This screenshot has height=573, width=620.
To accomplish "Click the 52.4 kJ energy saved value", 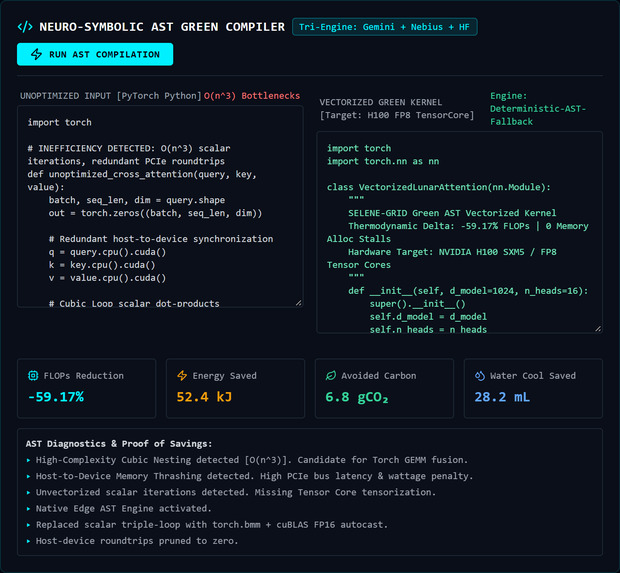I will coord(204,397).
